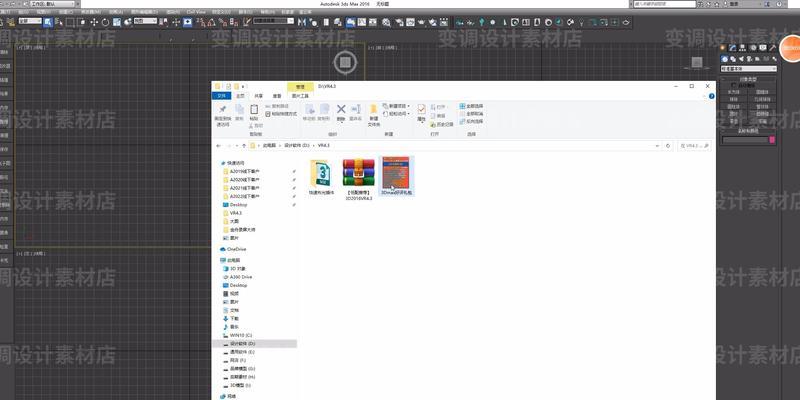The width and height of the screenshot is (800, 400).
Task: Open the reference coordinate system dropdown
Action: pyautogui.click(x=145, y=21)
